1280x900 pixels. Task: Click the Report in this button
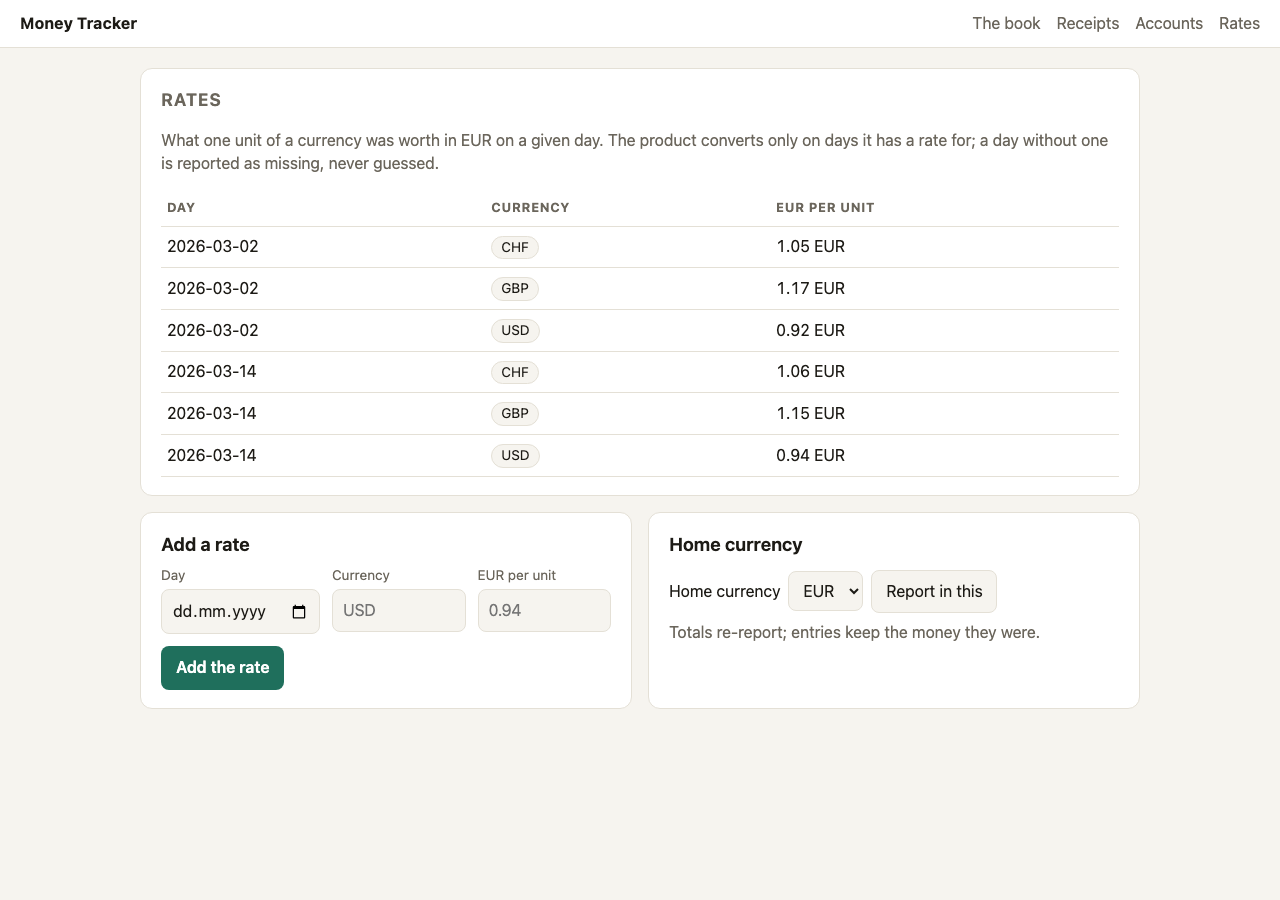[934, 591]
